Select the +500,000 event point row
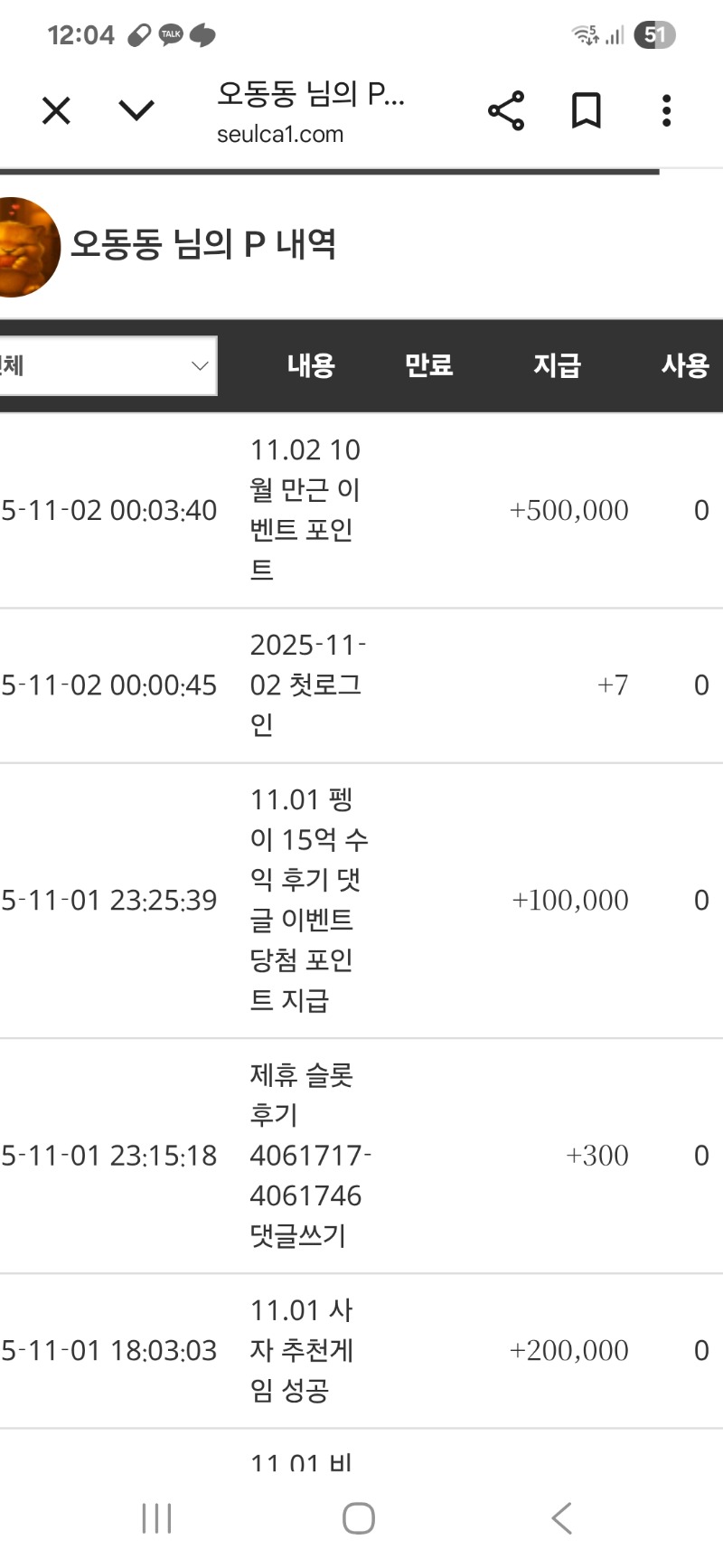723x1568 pixels. 361,509
